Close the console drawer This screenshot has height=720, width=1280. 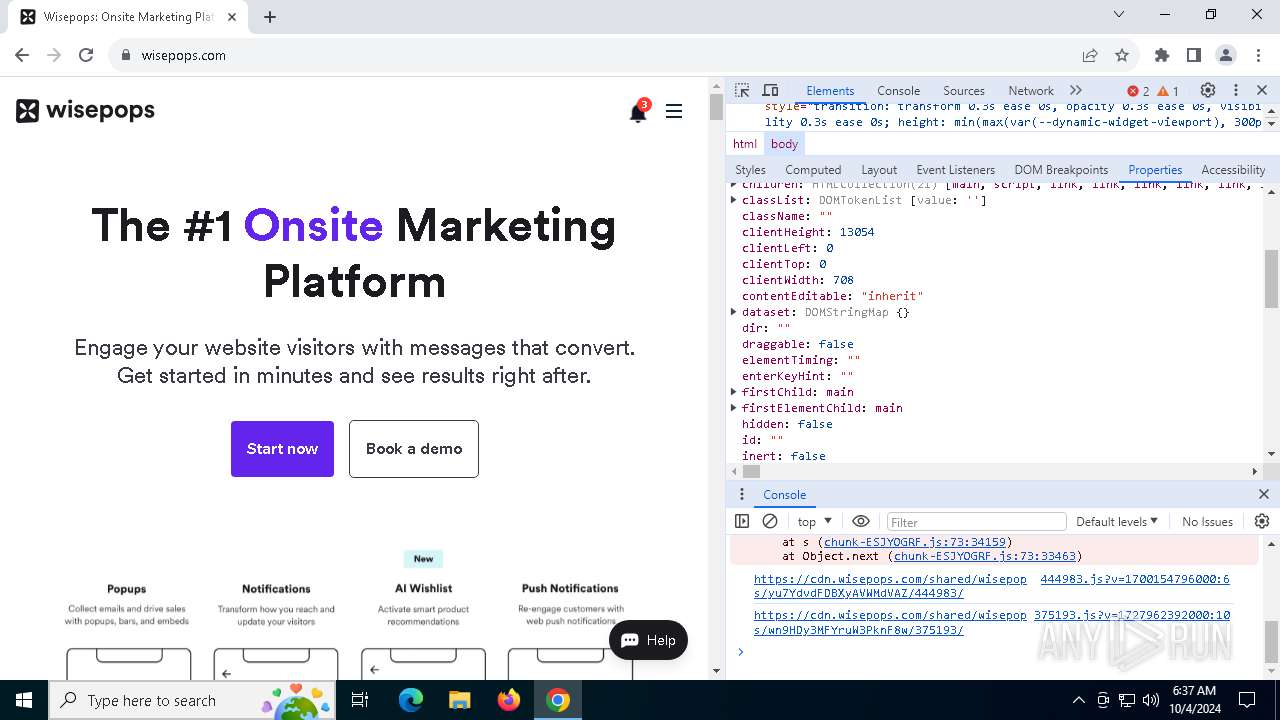click(1264, 494)
